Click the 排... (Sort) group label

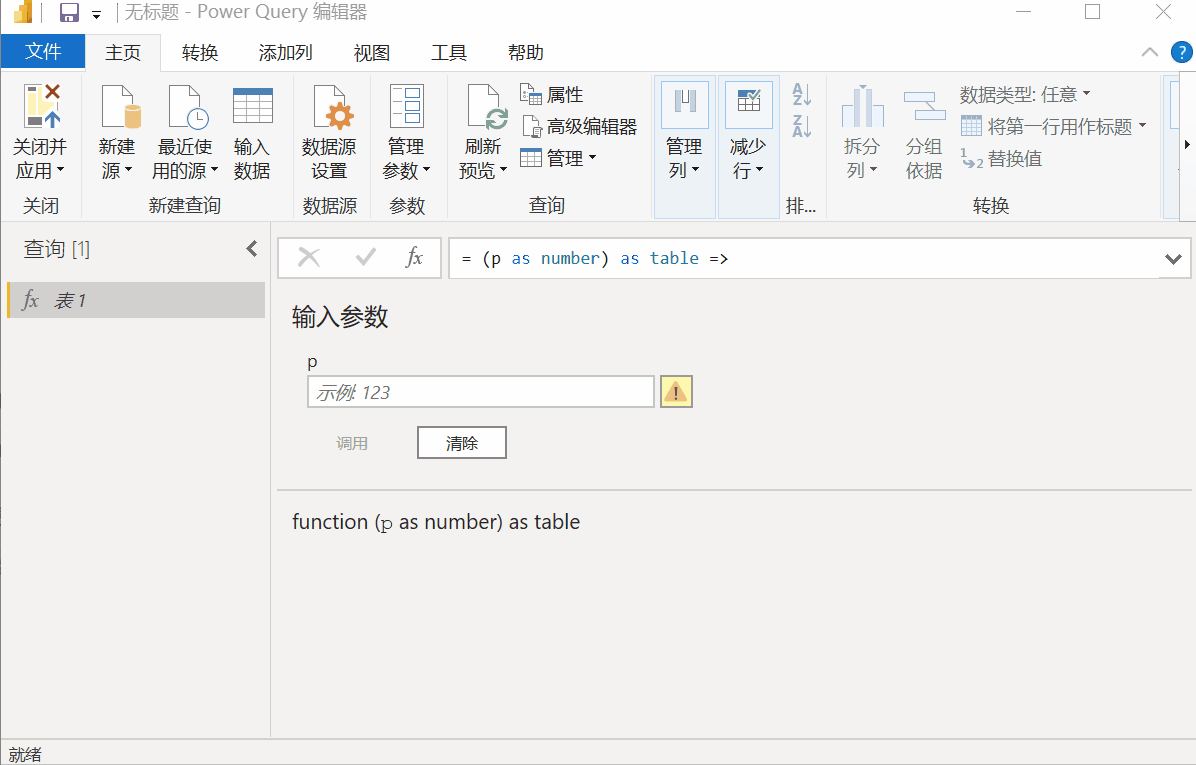(x=801, y=205)
